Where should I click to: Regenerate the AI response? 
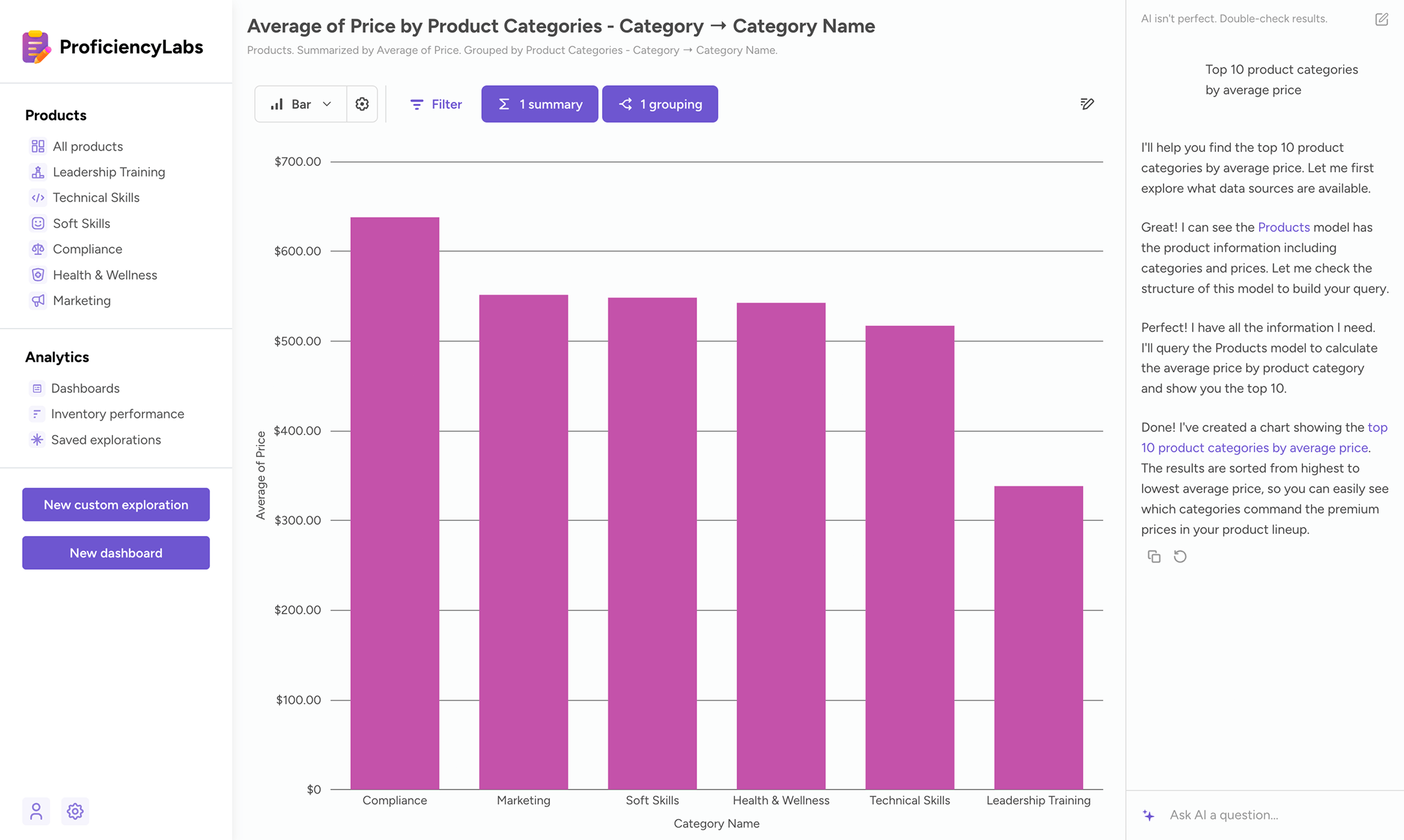[x=1180, y=556]
